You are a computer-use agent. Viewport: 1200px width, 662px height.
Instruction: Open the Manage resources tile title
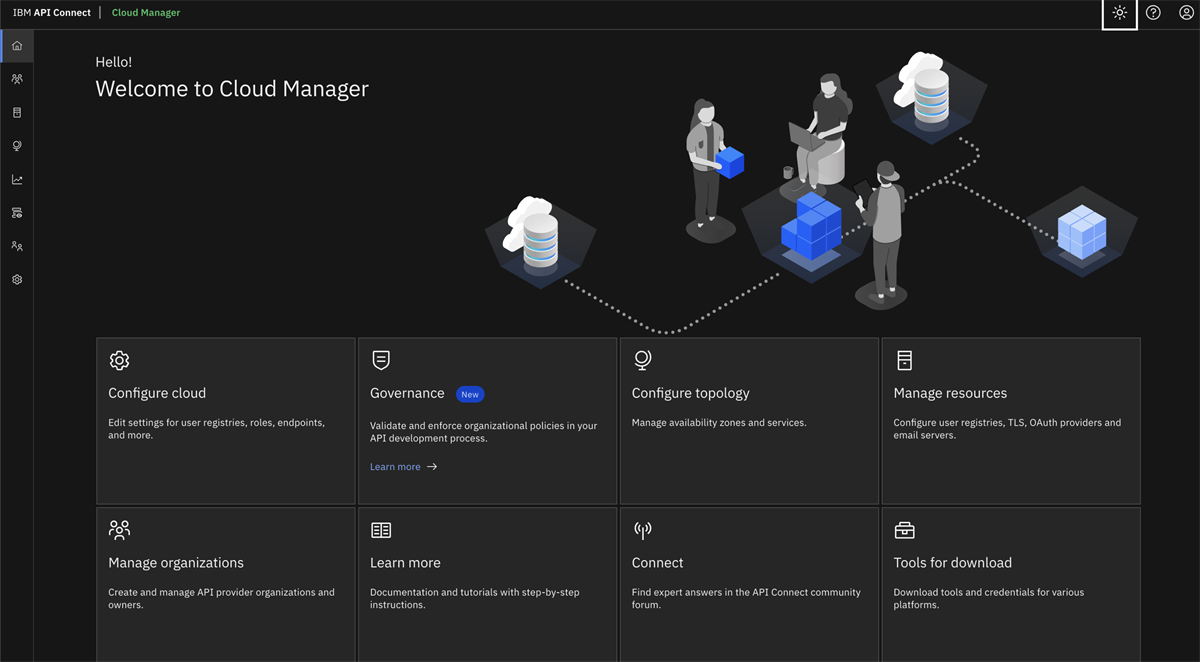950,394
